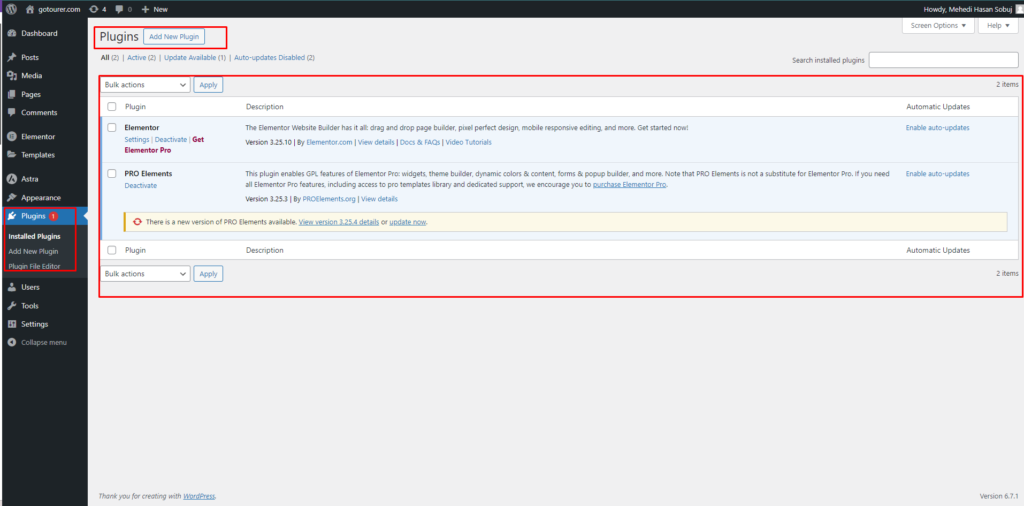Click the Collapse menu arrow icon
This screenshot has height=506, width=1024.
12,342
